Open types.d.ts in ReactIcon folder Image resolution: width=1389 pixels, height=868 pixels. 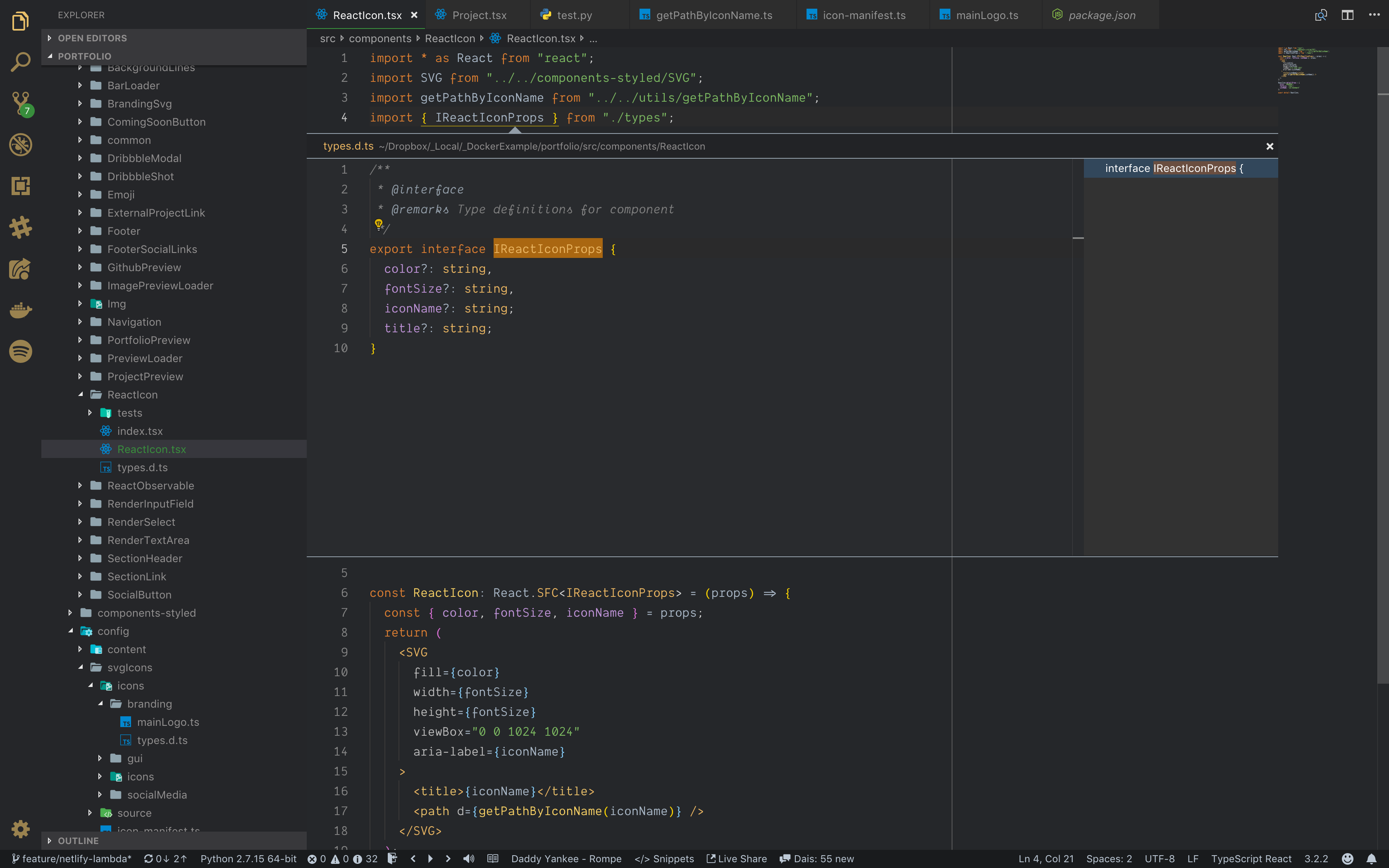click(x=142, y=467)
